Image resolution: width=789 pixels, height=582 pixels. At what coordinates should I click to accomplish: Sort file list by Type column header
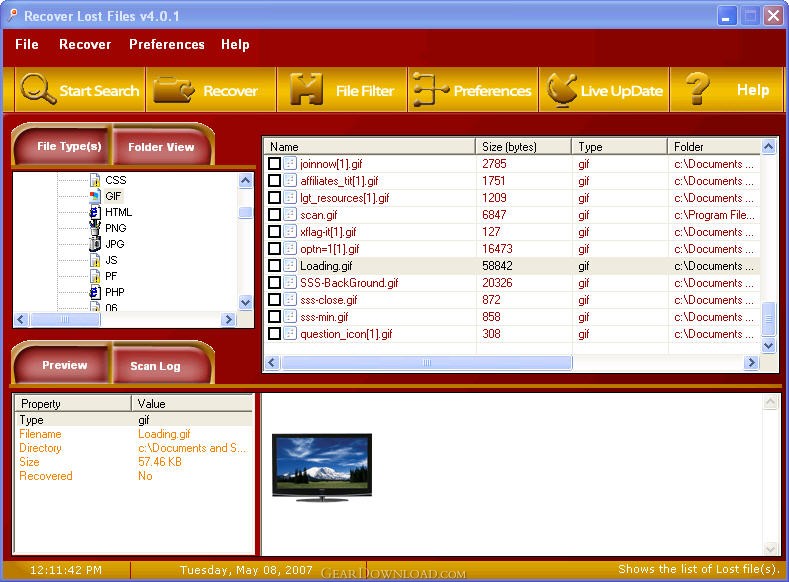coord(620,146)
